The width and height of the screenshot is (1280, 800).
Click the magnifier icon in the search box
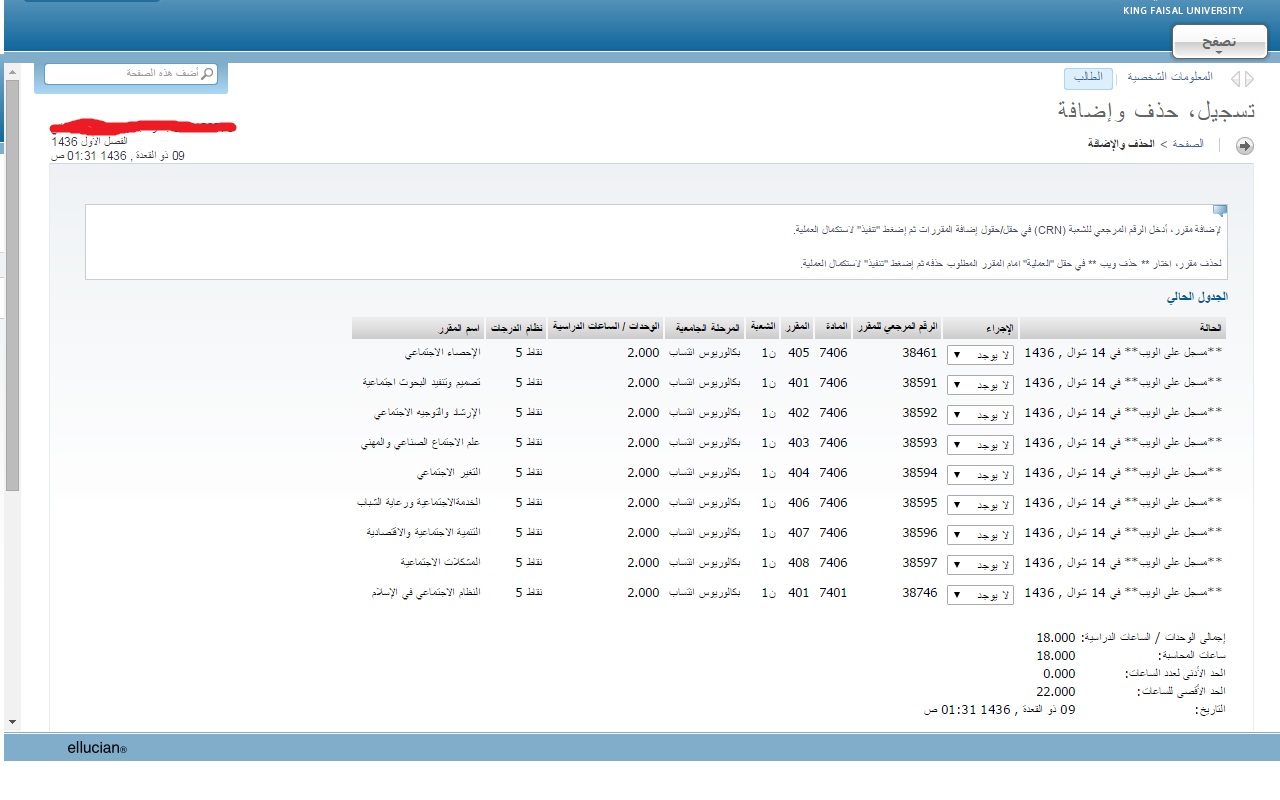click(208, 74)
